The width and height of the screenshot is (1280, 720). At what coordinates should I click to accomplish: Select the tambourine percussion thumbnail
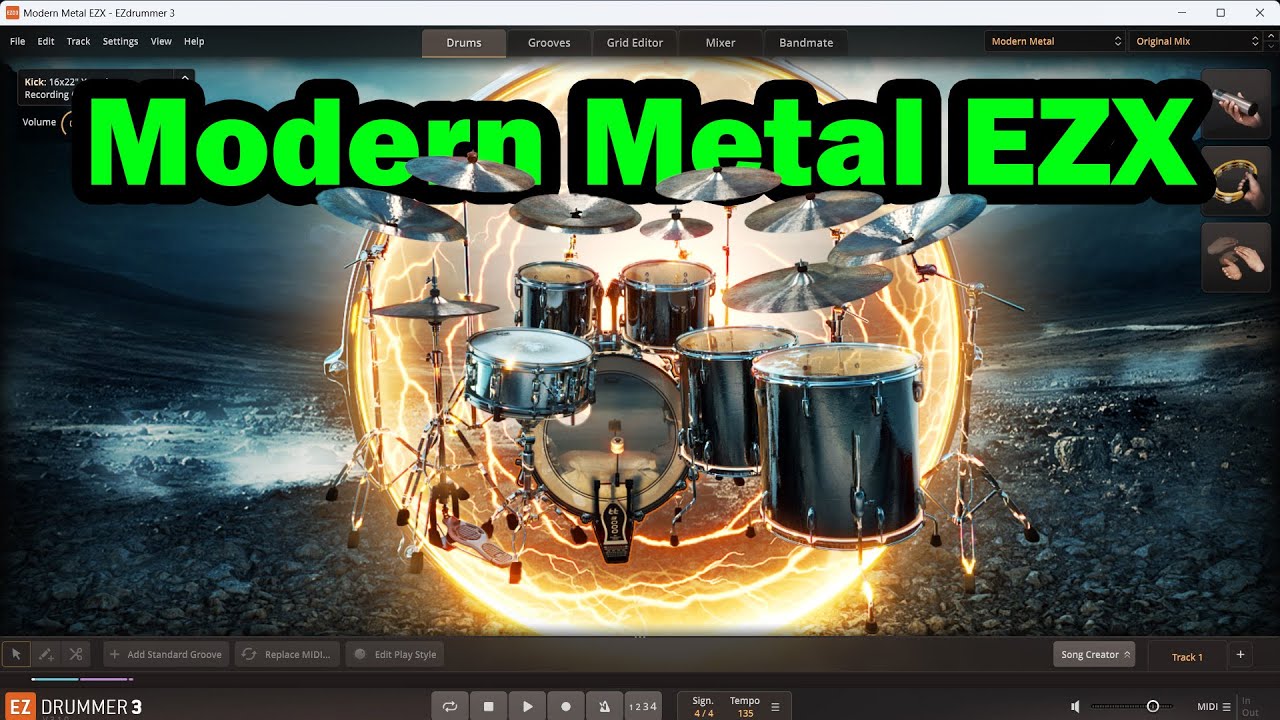point(1235,181)
